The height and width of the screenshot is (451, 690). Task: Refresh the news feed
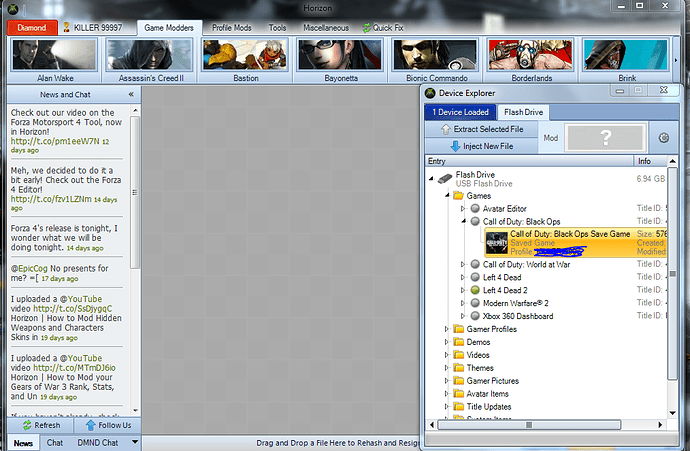(39, 425)
